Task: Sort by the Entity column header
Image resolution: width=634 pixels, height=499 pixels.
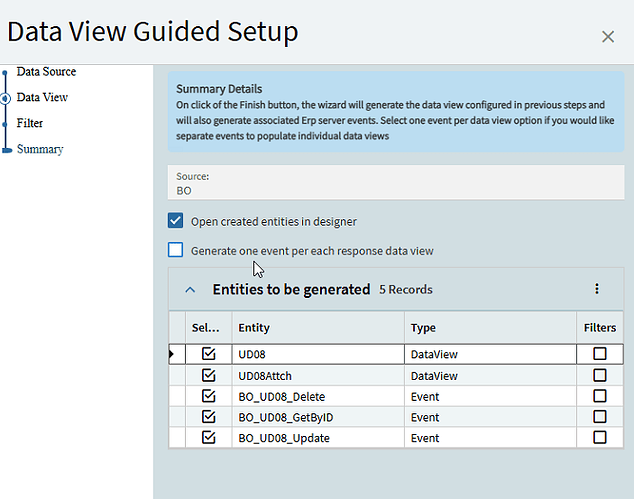Action: [x=254, y=328]
